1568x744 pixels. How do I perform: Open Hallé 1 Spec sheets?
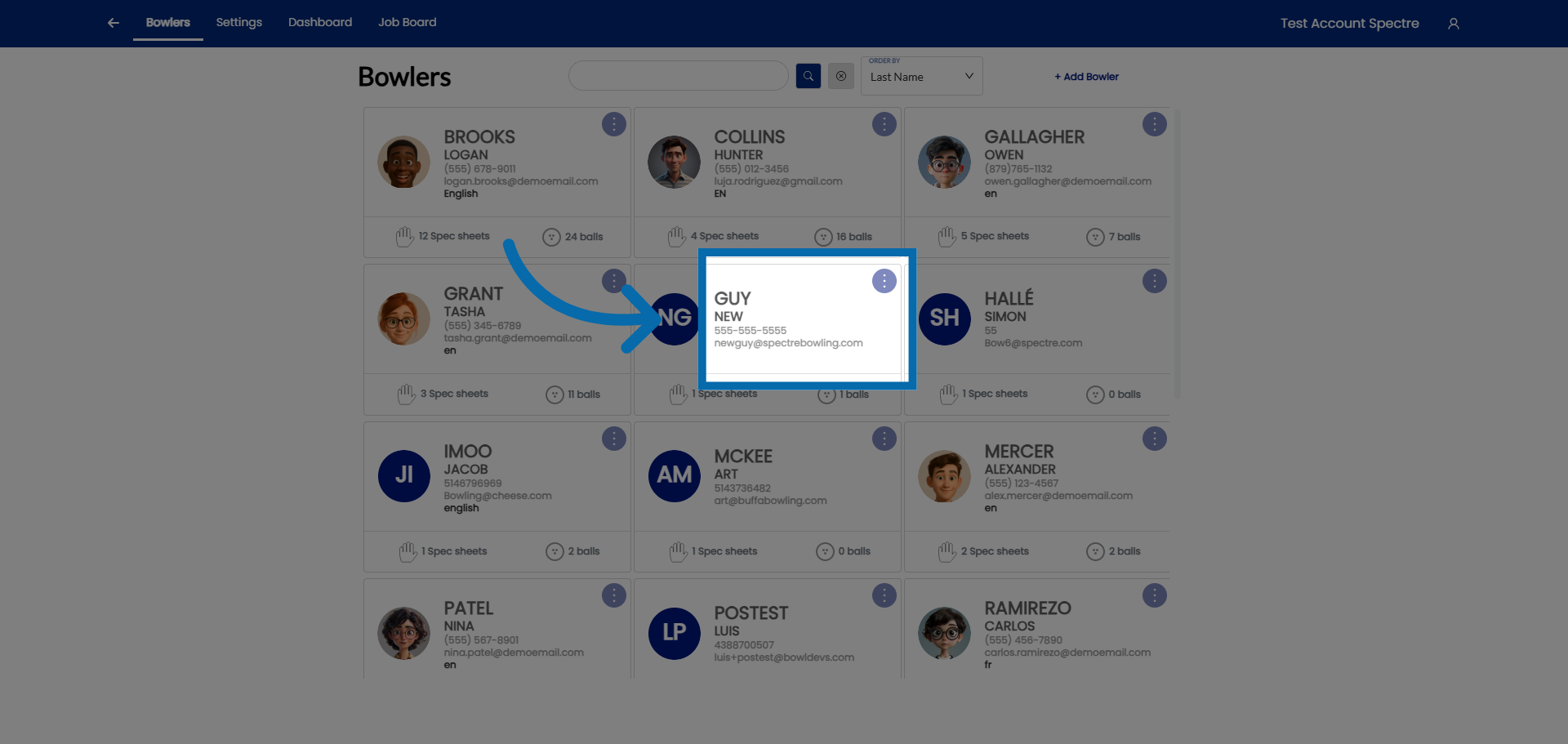click(x=984, y=394)
